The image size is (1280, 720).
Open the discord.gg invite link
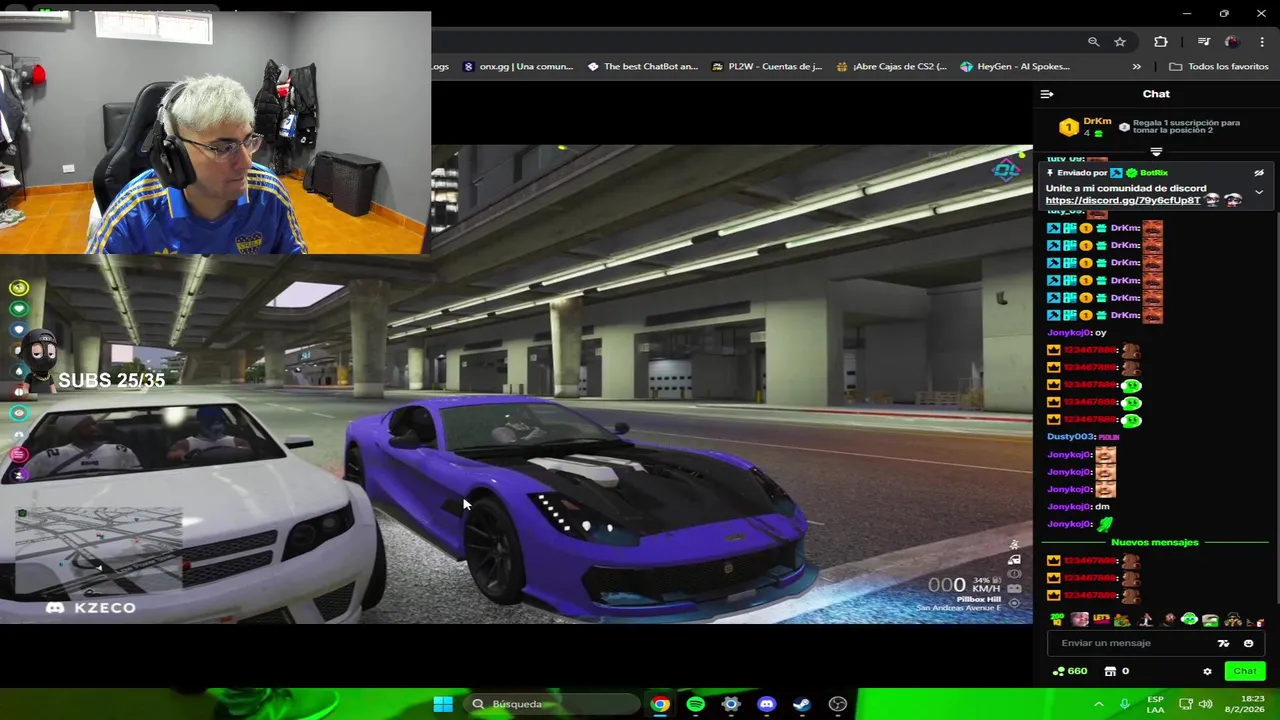1122,200
